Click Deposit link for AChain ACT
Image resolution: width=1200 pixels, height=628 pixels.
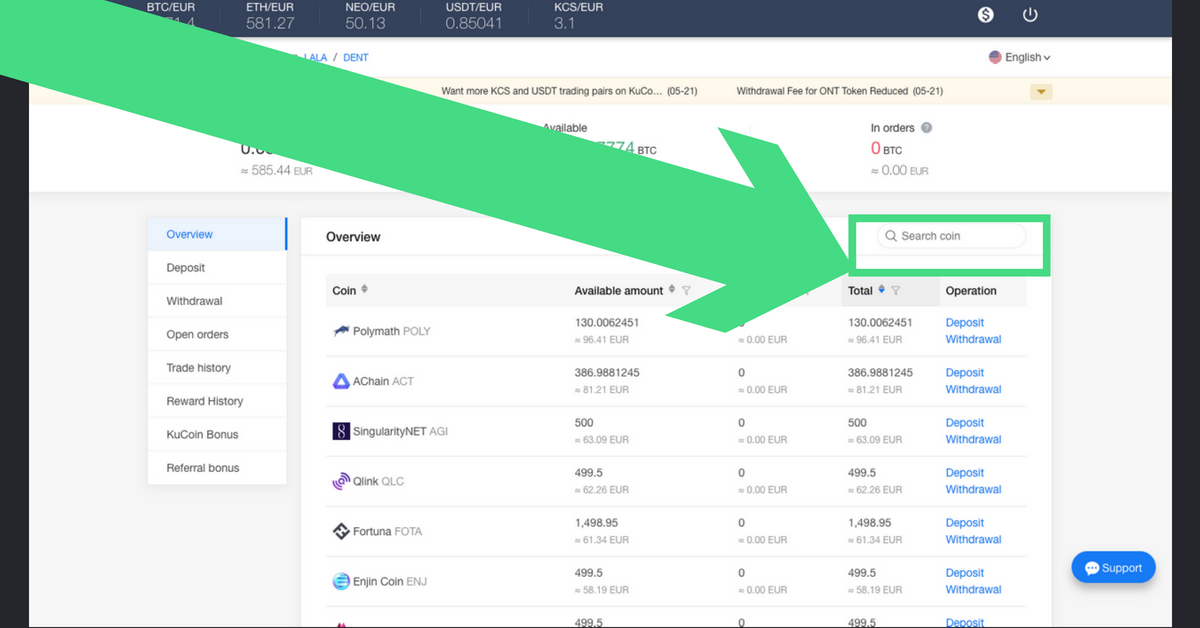(x=965, y=373)
